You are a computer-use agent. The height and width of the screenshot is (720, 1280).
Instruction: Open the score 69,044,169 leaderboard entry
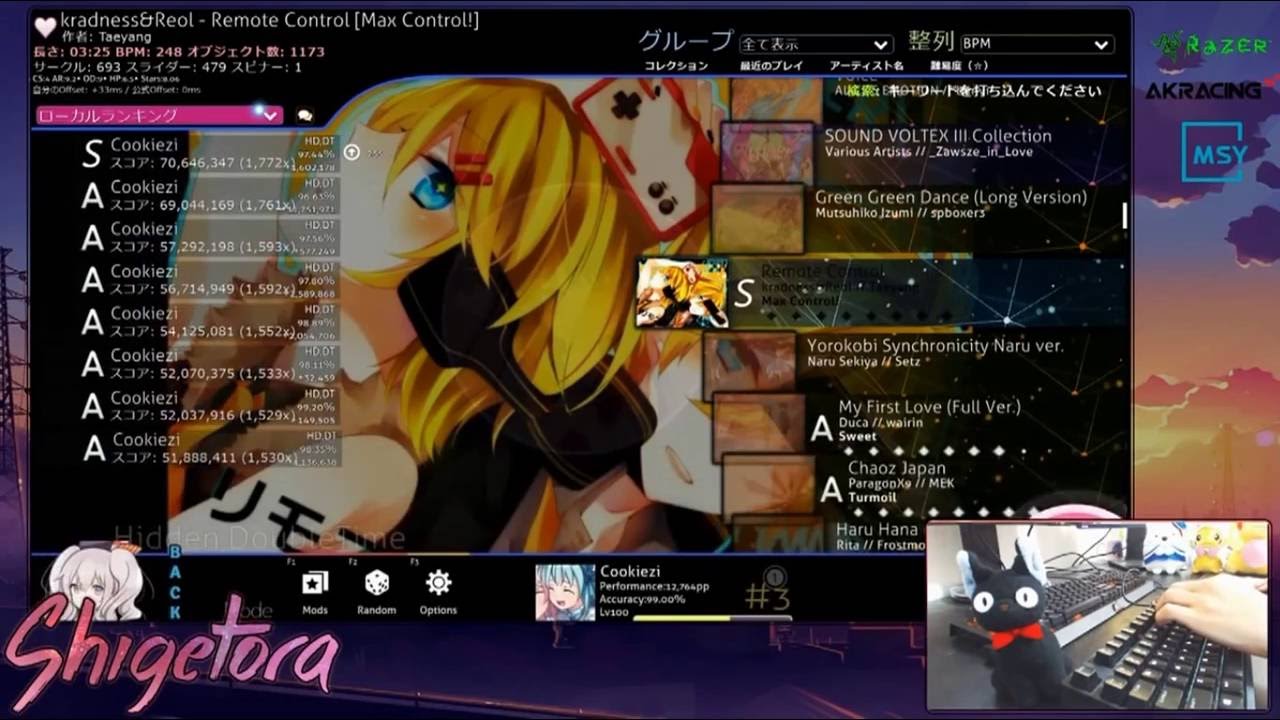pyautogui.click(x=208, y=195)
